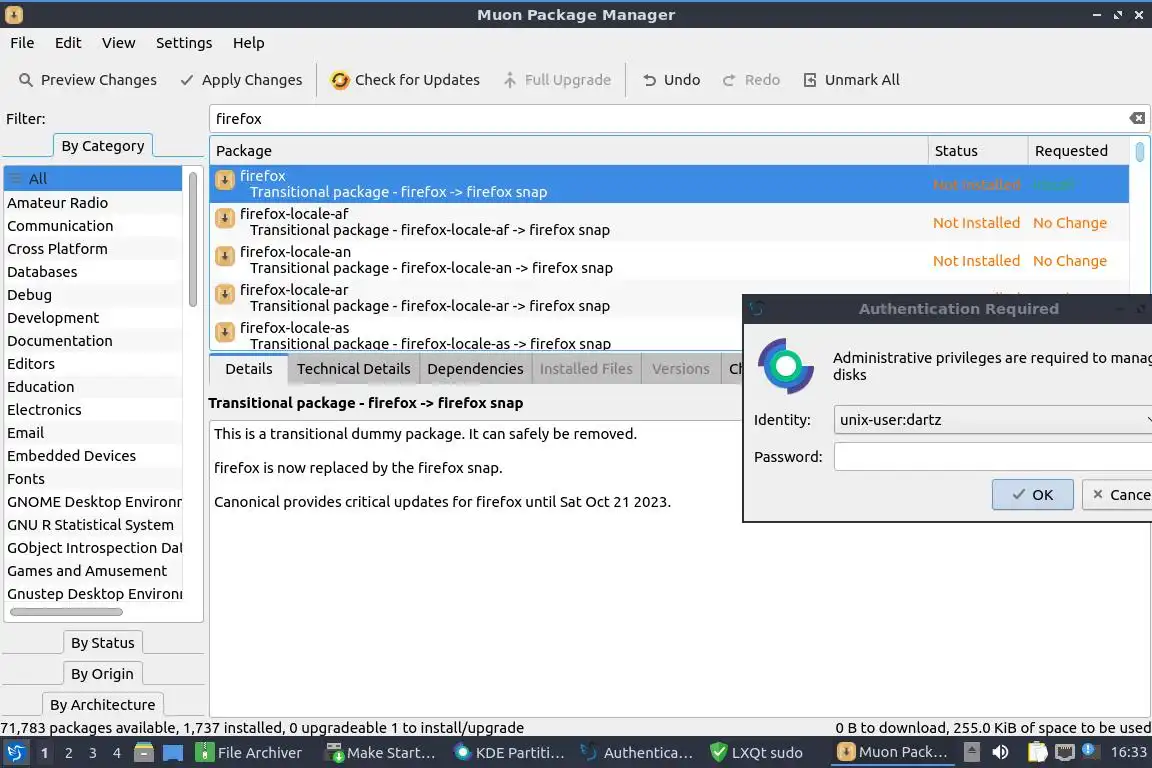Click the Redo arrow icon
This screenshot has height=768, width=1152.
click(x=729, y=80)
